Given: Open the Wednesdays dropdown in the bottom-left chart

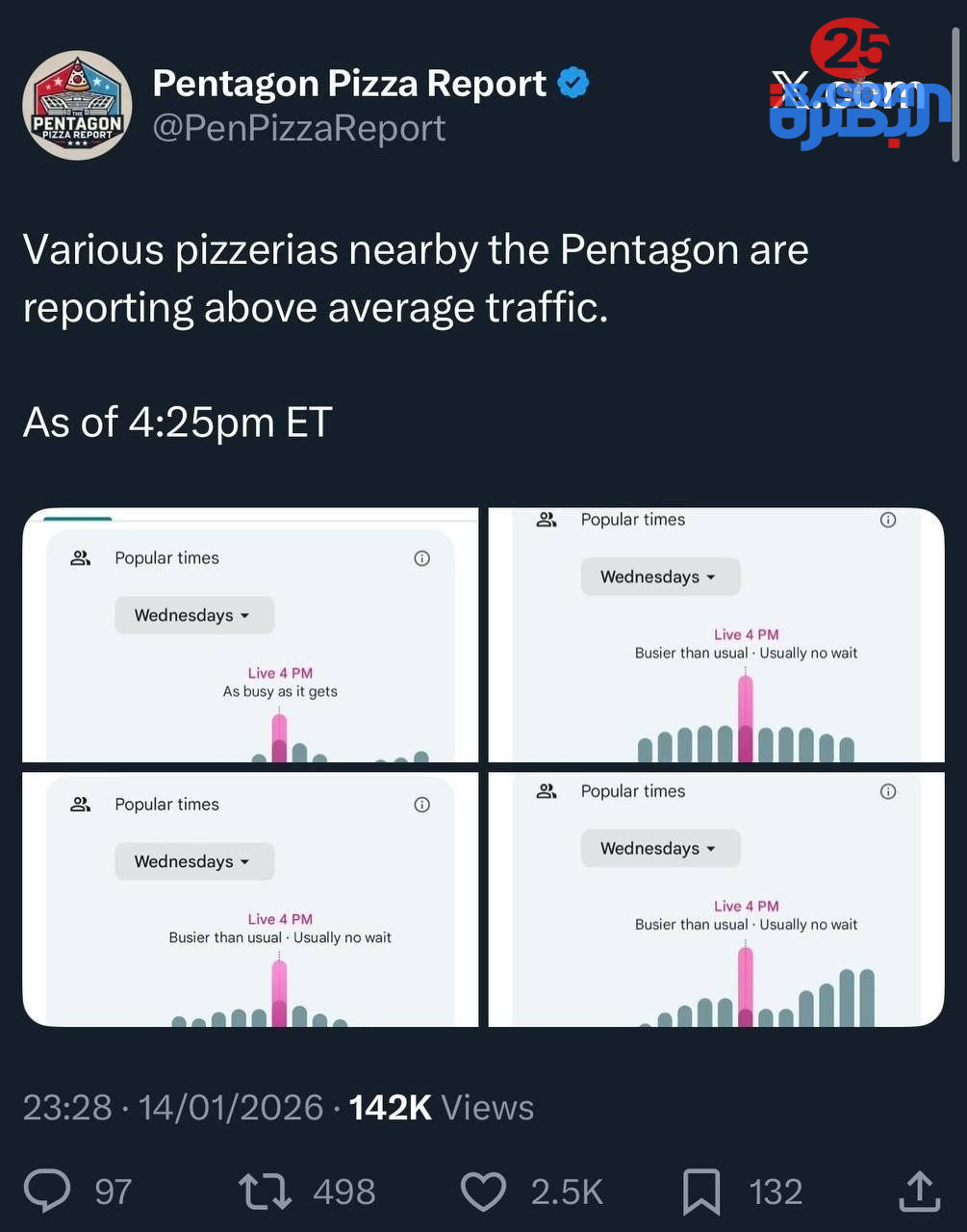Looking at the screenshot, I should (x=194, y=861).
